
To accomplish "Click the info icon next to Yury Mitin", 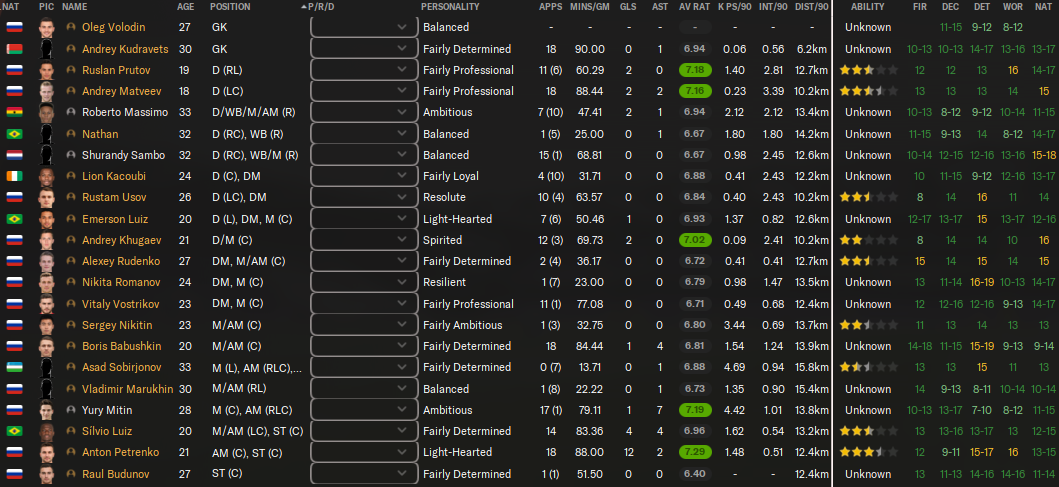I will (x=71, y=411).
